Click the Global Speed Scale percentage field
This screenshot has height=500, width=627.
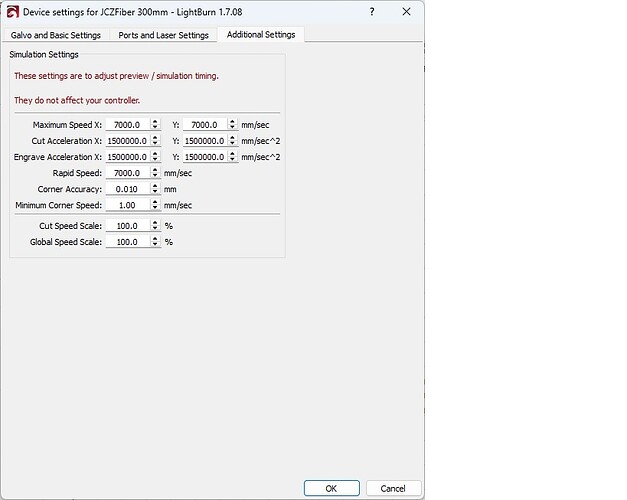(x=126, y=242)
